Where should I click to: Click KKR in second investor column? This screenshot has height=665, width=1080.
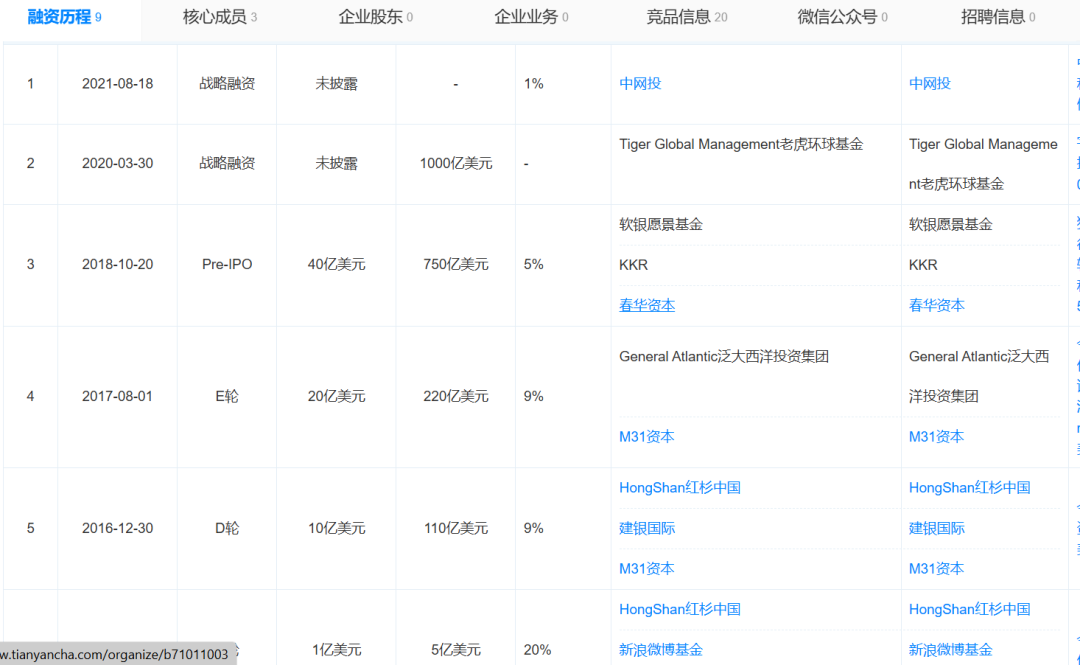(923, 265)
